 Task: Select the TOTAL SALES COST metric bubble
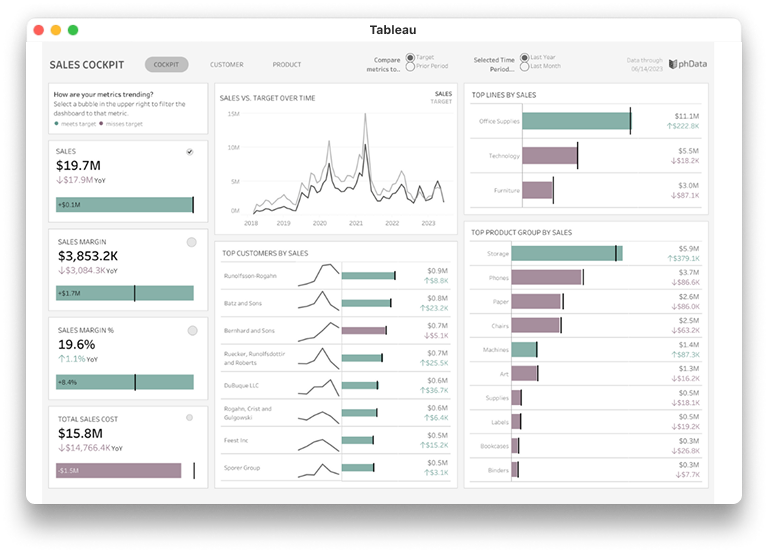click(190, 418)
